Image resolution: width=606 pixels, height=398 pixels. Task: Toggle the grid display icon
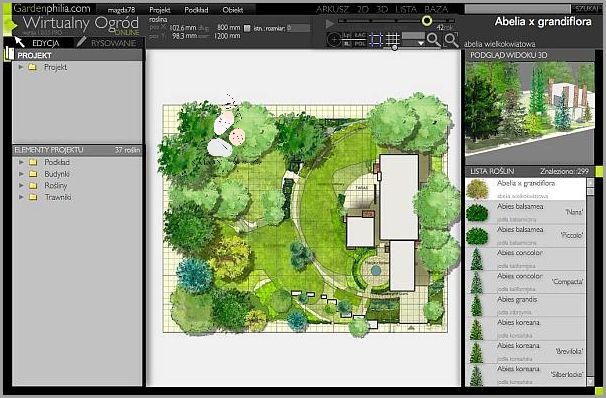[x=392, y=39]
